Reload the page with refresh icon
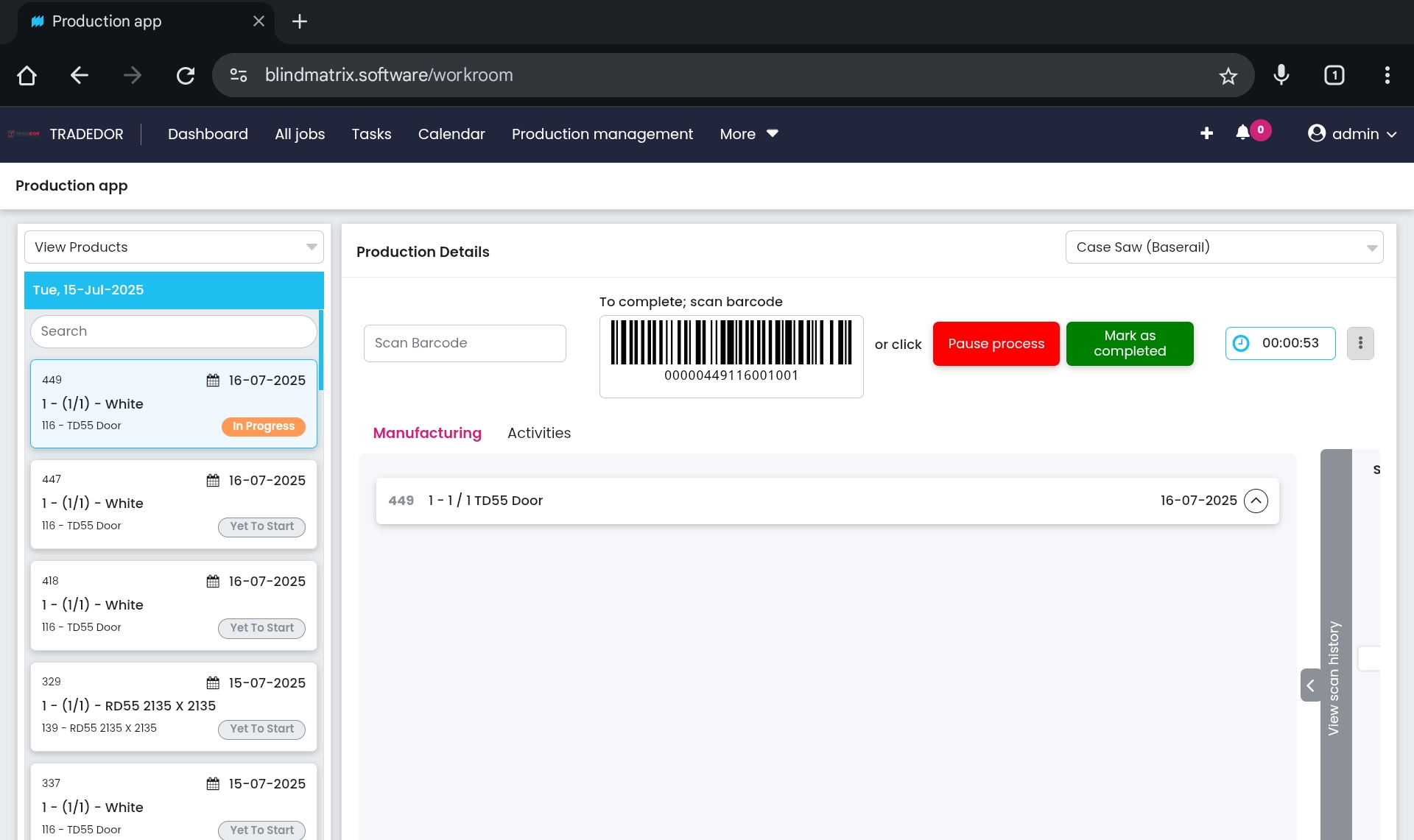 coord(186,75)
